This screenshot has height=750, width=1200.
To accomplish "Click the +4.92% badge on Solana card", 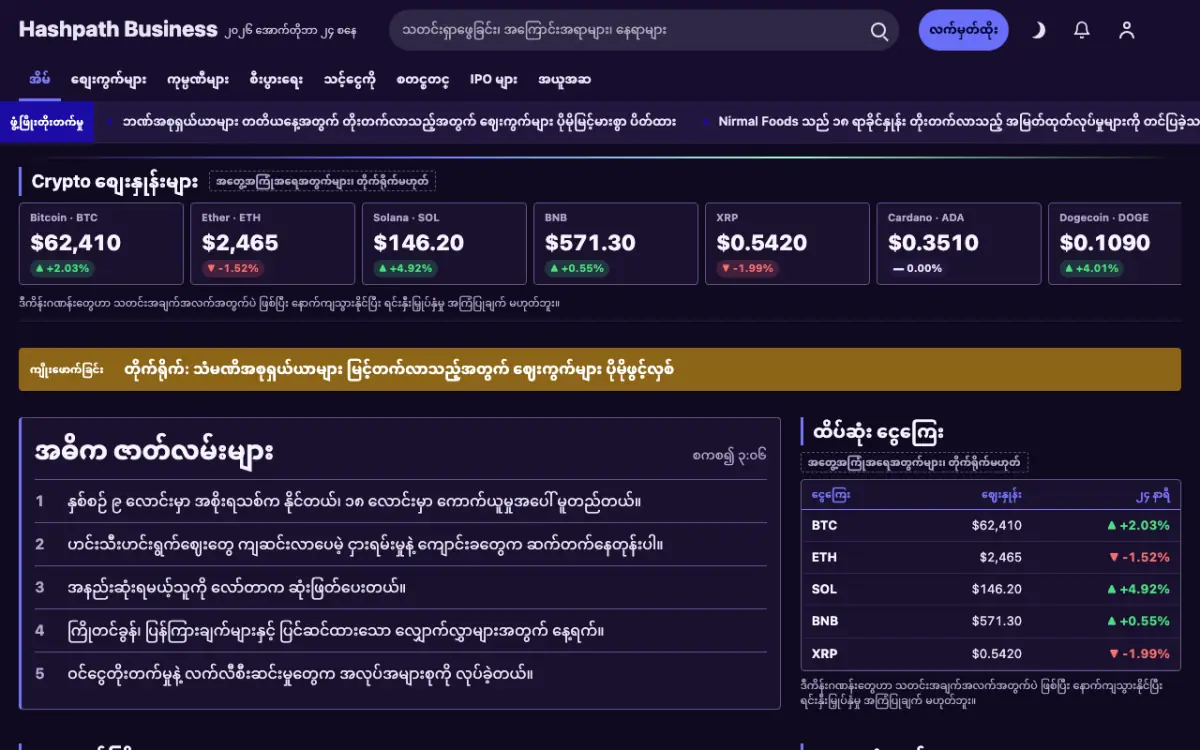I will point(405,268).
